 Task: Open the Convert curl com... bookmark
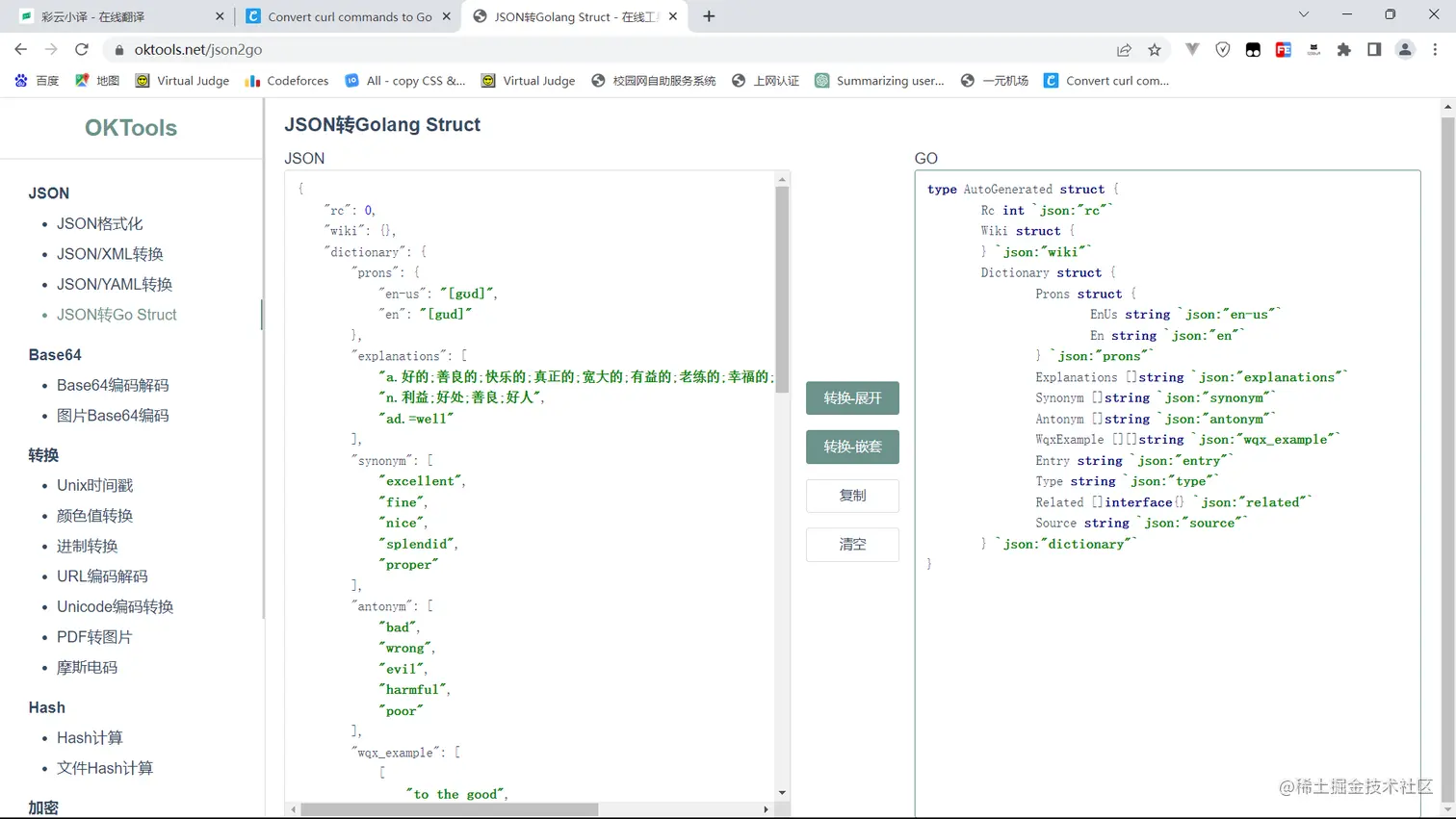pos(1106,81)
